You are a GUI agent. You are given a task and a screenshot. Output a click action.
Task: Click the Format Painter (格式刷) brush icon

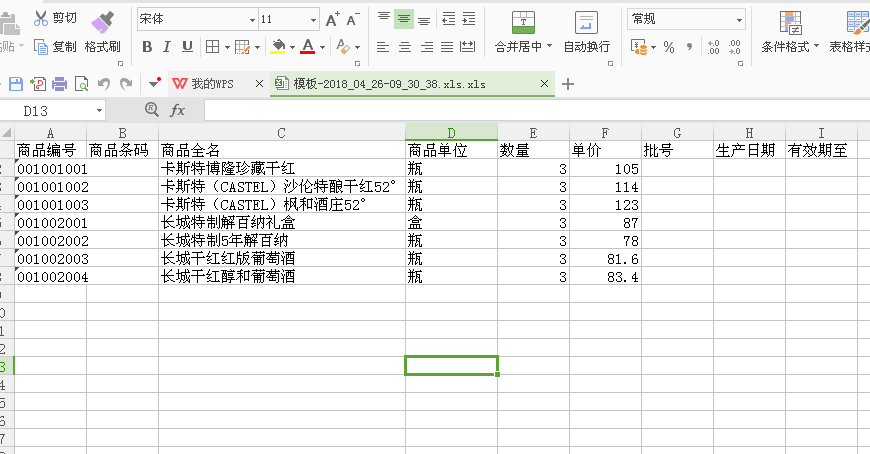pos(102,22)
